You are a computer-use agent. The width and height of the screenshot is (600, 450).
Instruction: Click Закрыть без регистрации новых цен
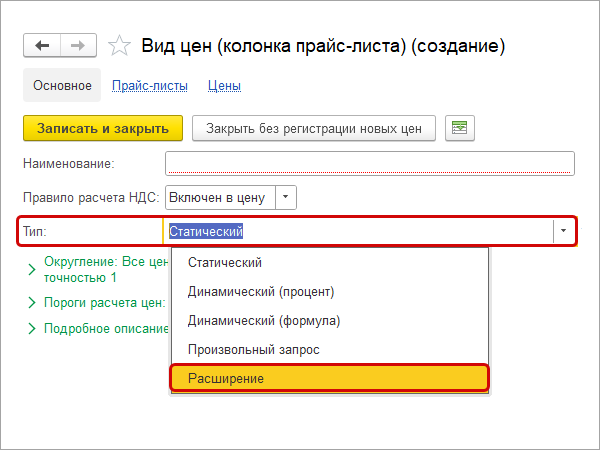tap(314, 128)
